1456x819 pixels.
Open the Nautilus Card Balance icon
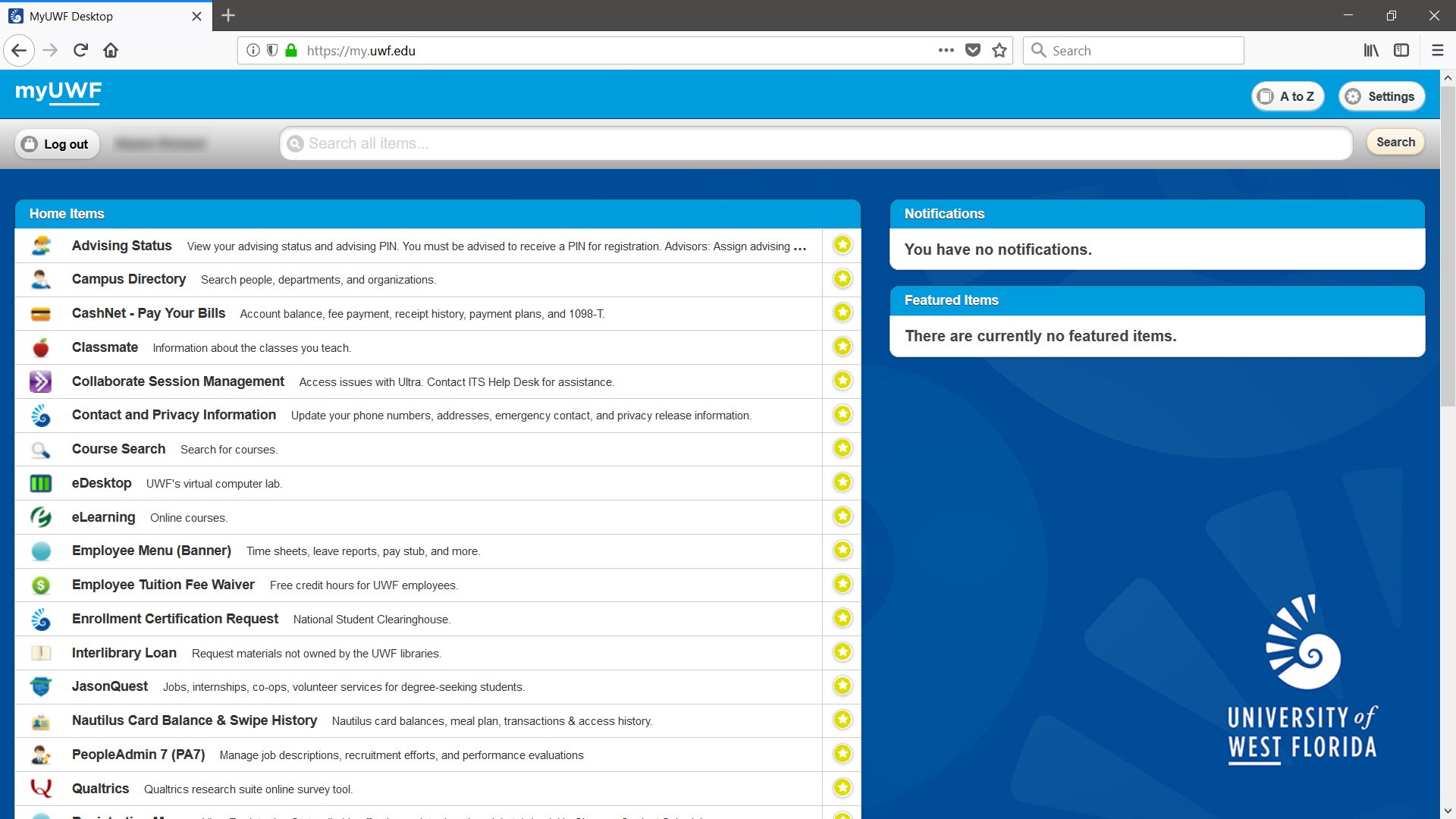pyautogui.click(x=41, y=721)
